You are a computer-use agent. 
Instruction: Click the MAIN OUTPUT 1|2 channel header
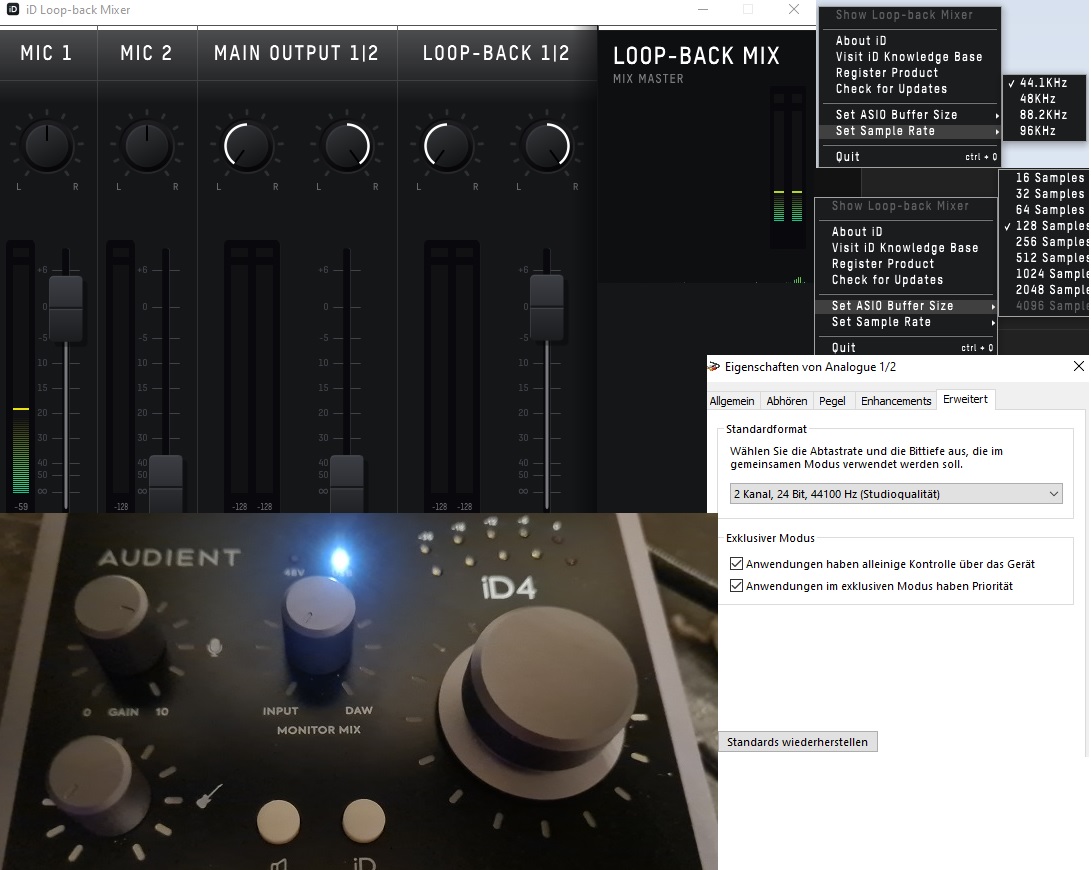296,54
